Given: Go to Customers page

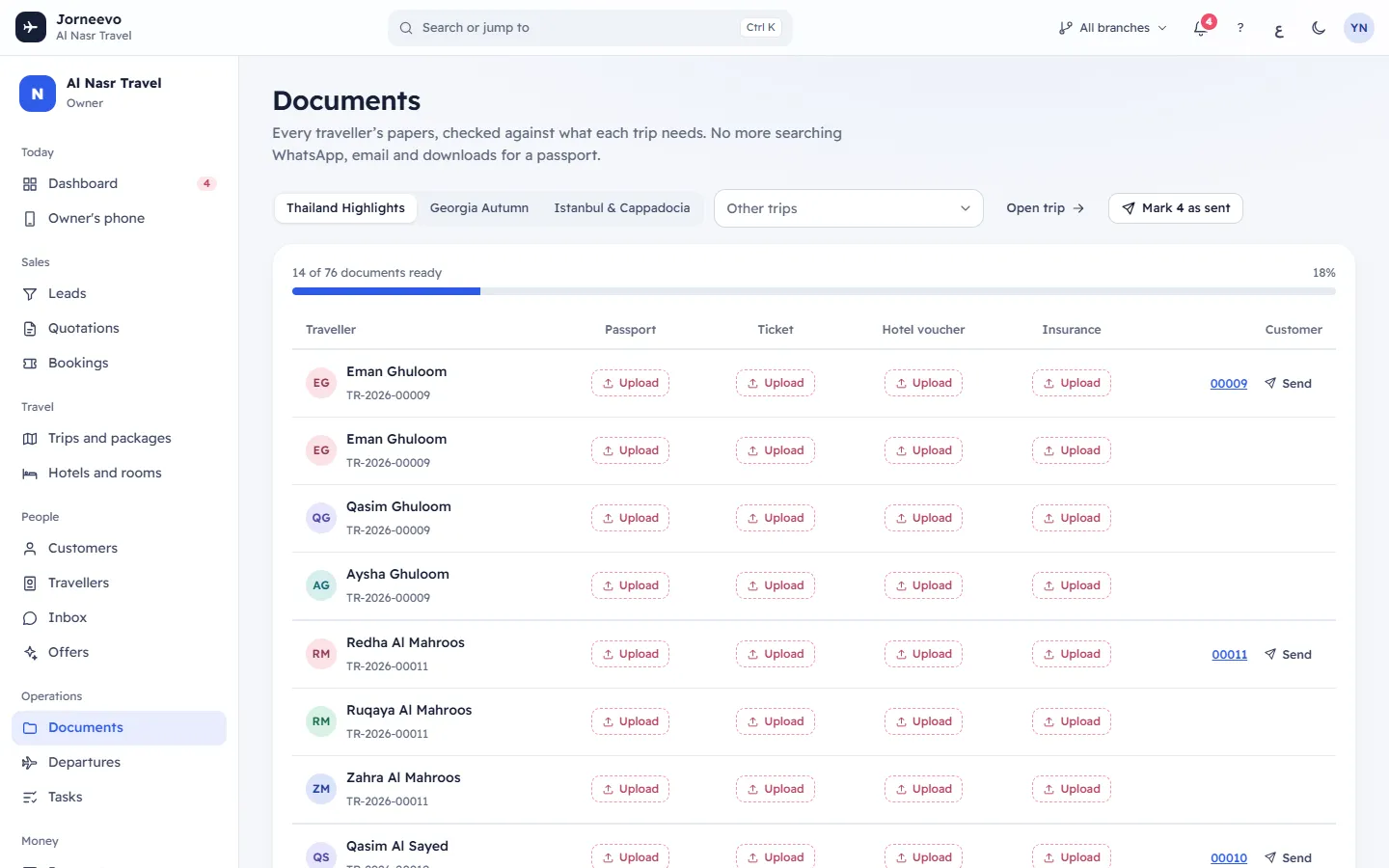Looking at the screenshot, I should point(119,548).
